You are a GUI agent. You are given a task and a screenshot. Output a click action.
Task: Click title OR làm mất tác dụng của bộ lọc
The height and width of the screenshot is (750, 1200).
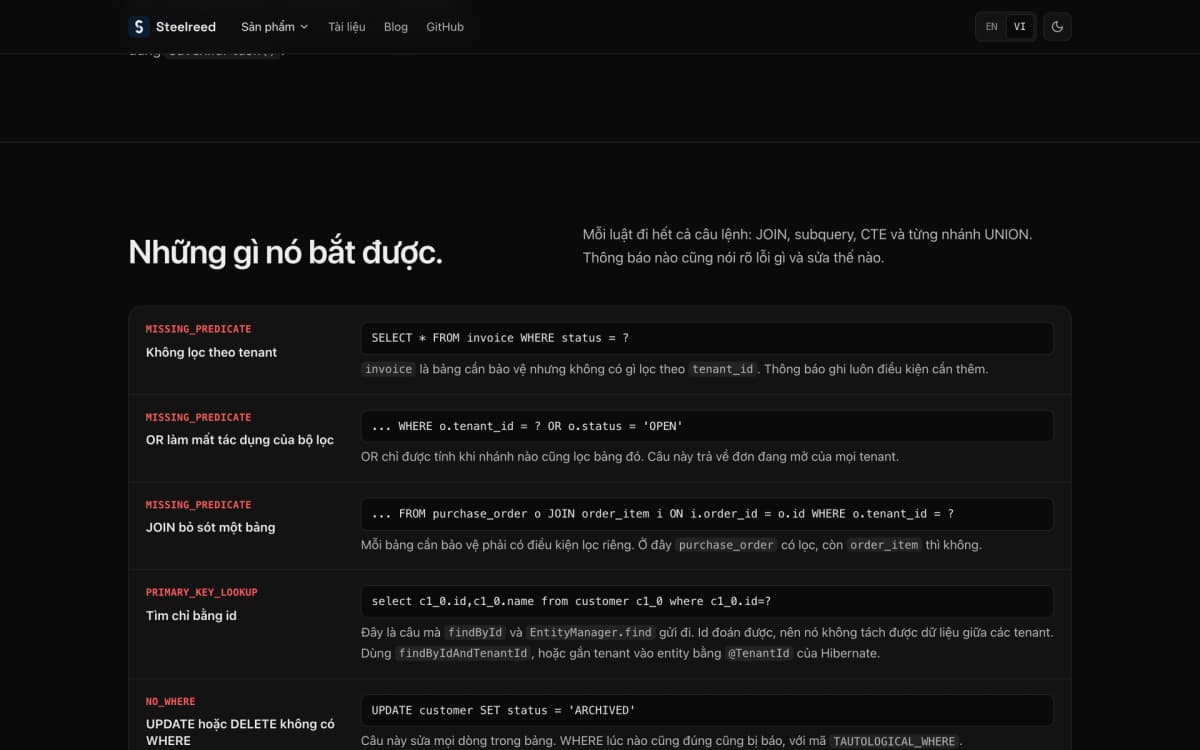(x=240, y=440)
